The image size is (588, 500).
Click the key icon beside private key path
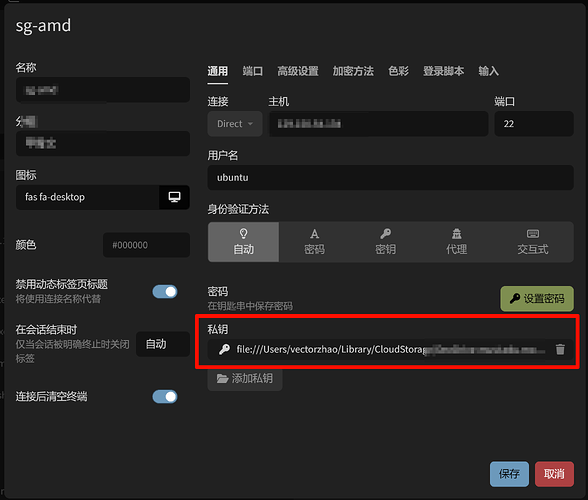224,349
